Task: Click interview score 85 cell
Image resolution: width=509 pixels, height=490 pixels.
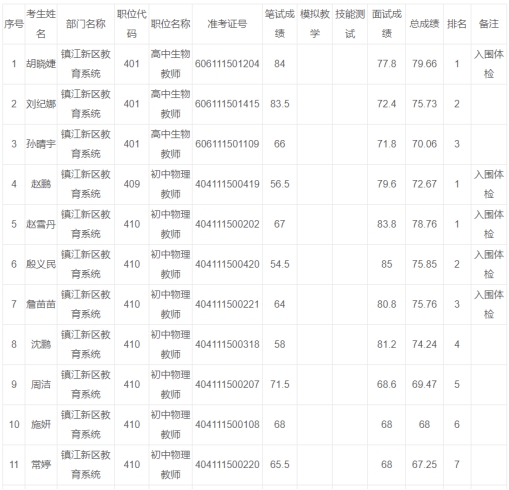Action: 386,264
